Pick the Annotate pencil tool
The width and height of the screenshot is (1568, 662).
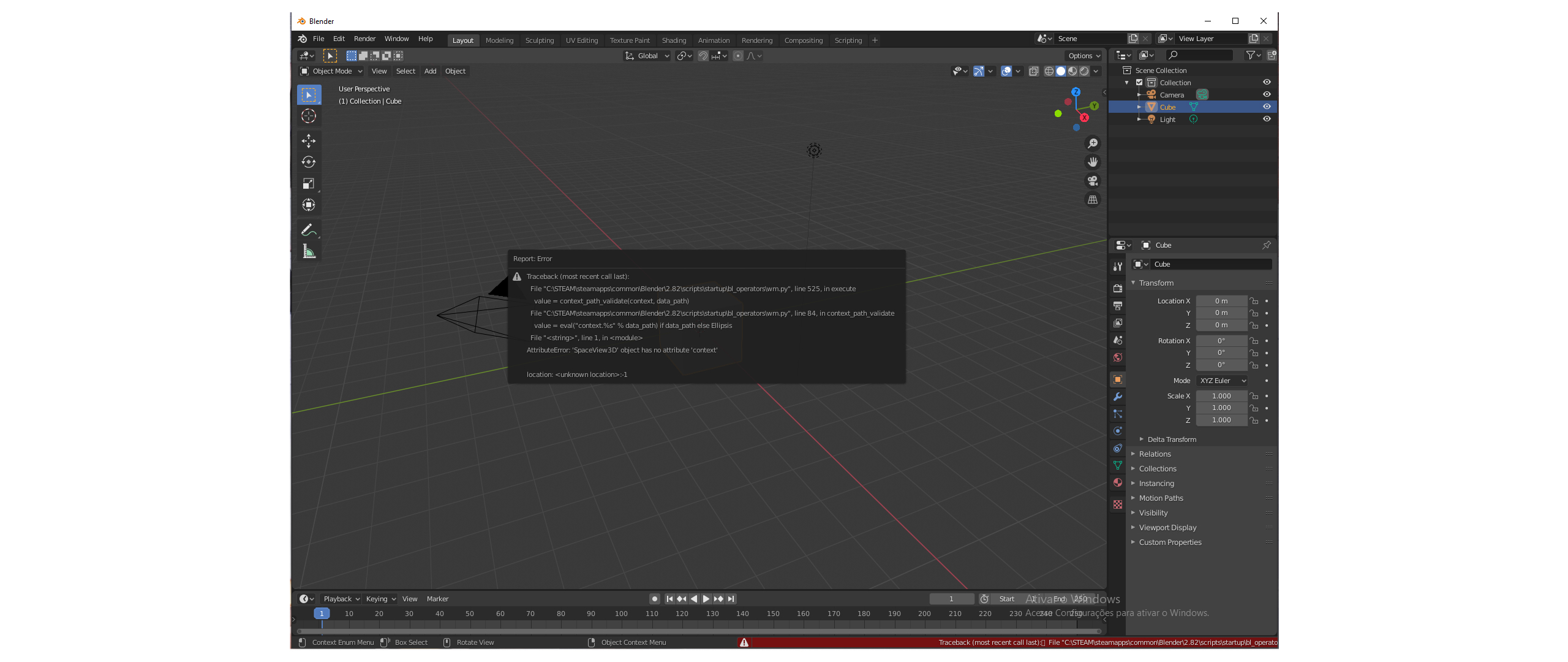[309, 230]
